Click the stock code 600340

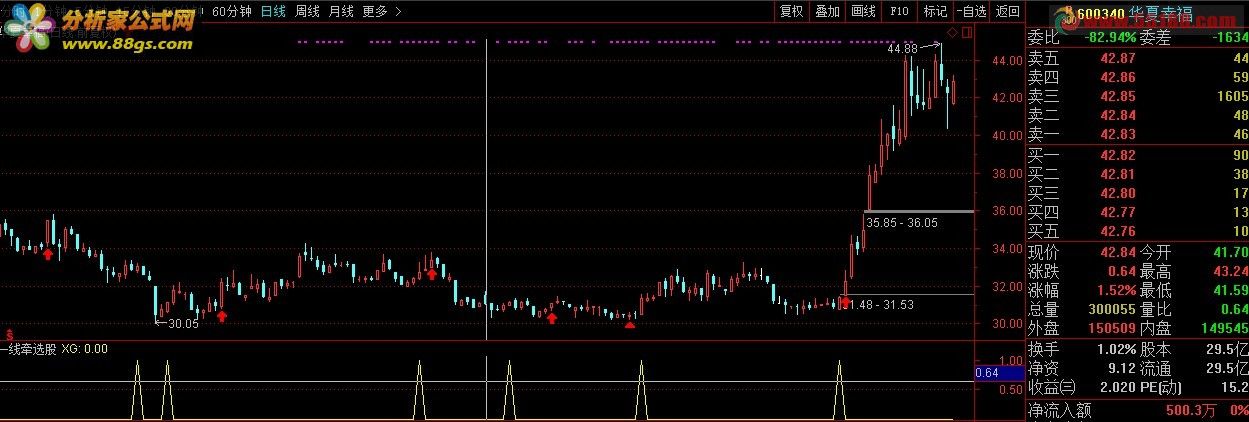[x=1101, y=14]
